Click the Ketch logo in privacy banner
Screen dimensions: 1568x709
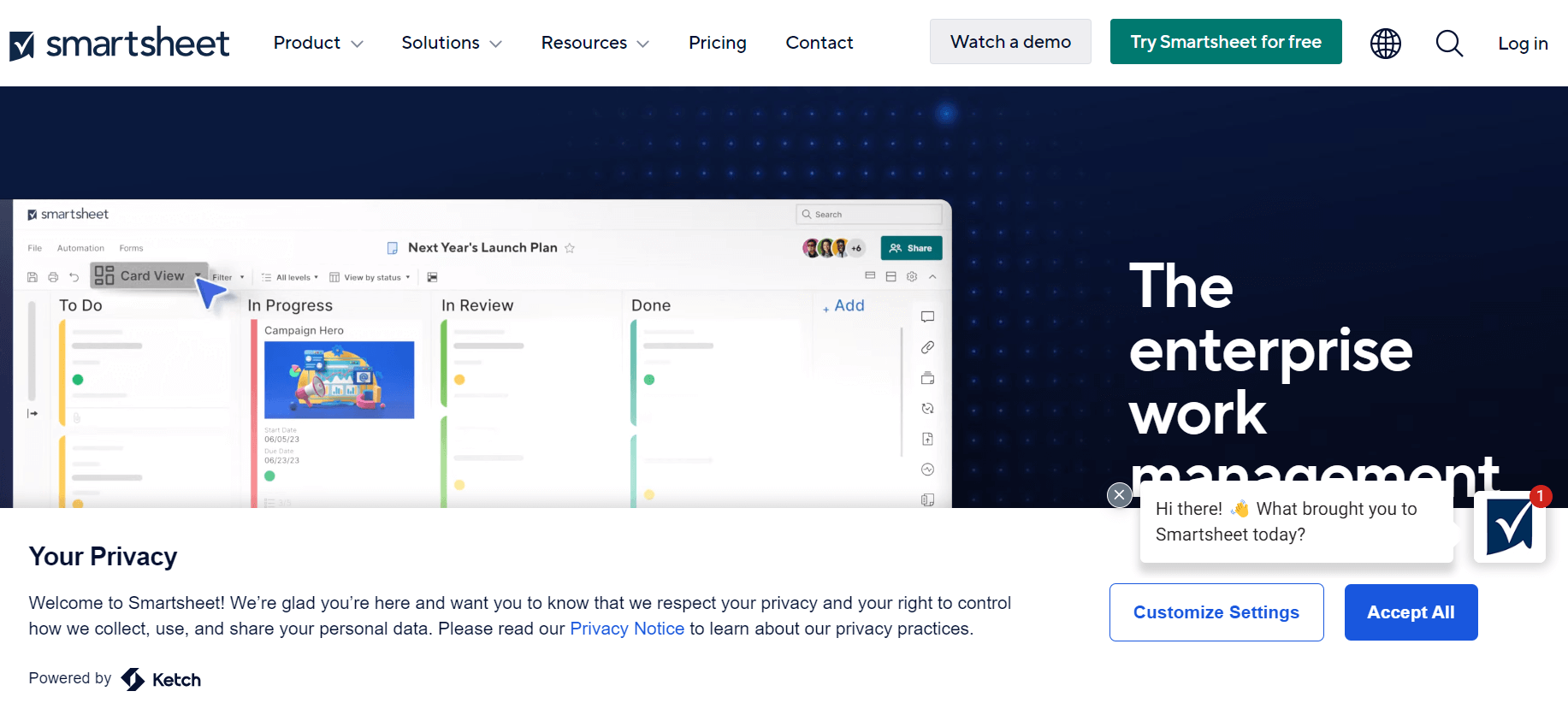161,679
